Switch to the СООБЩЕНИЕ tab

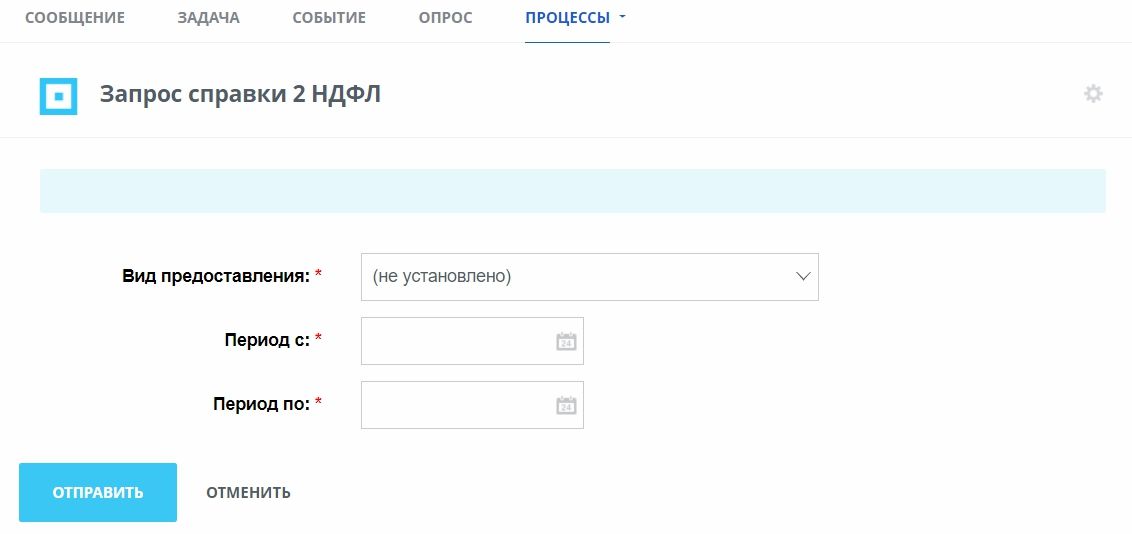tap(75, 18)
